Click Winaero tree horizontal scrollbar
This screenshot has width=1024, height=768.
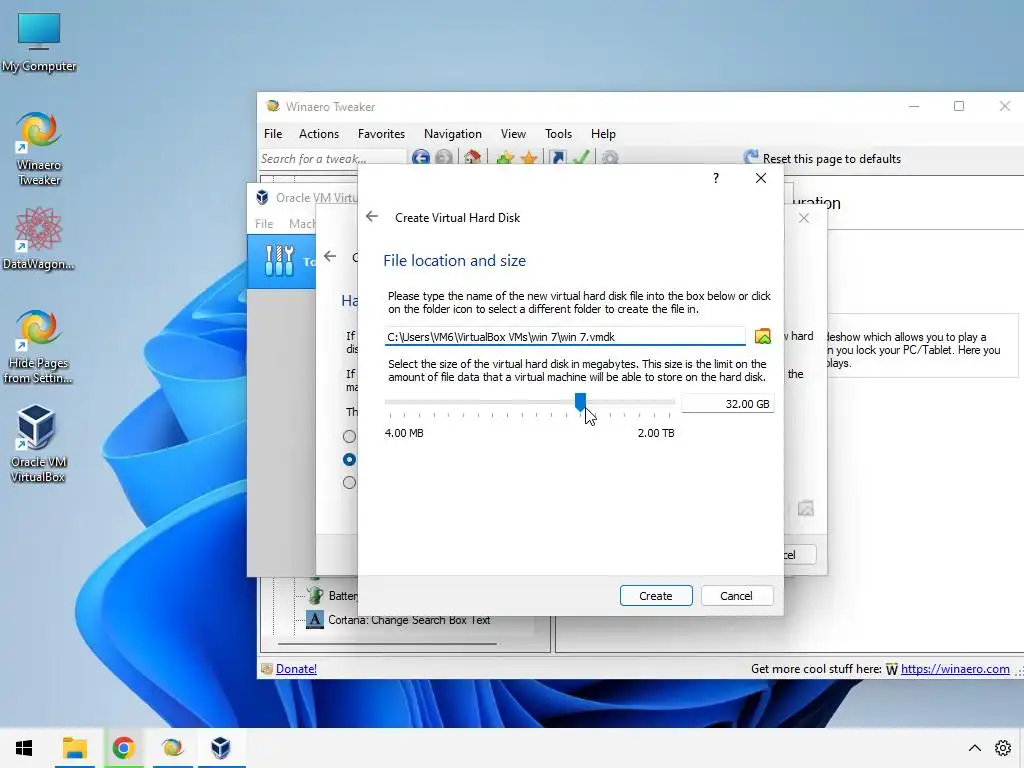(x=387, y=644)
